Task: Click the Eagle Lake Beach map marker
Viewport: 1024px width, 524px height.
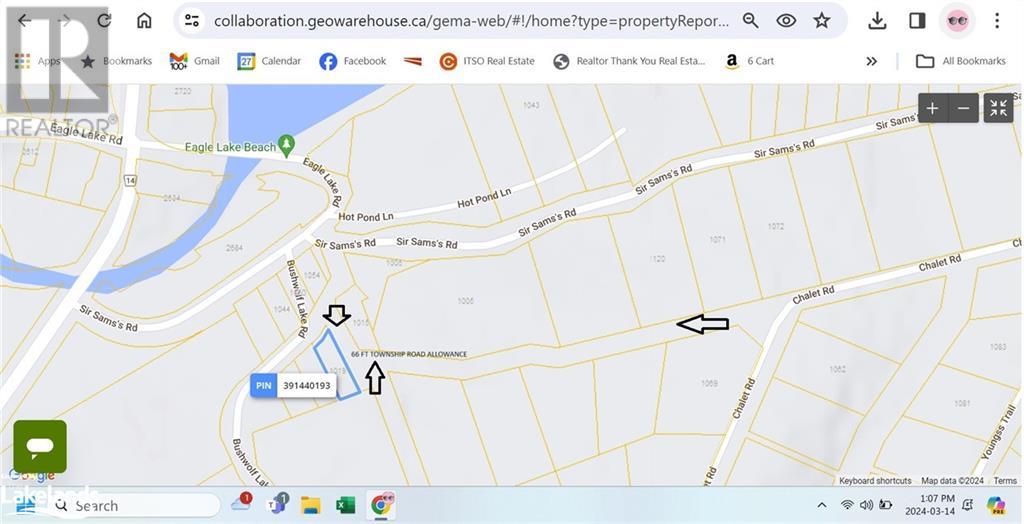Action: pyautogui.click(x=287, y=146)
